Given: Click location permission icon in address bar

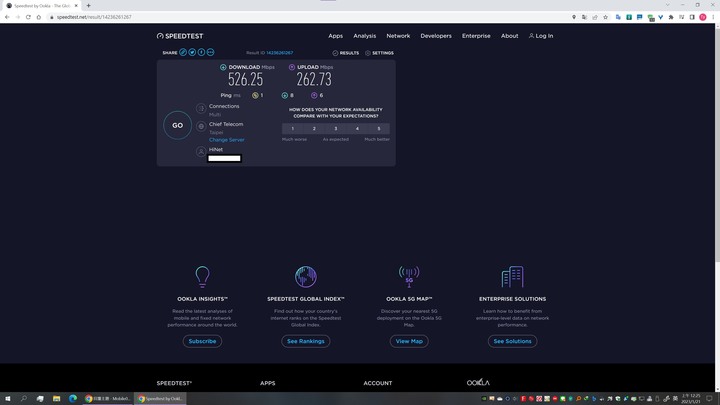Looking at the screenshot, I should (574, 17).
